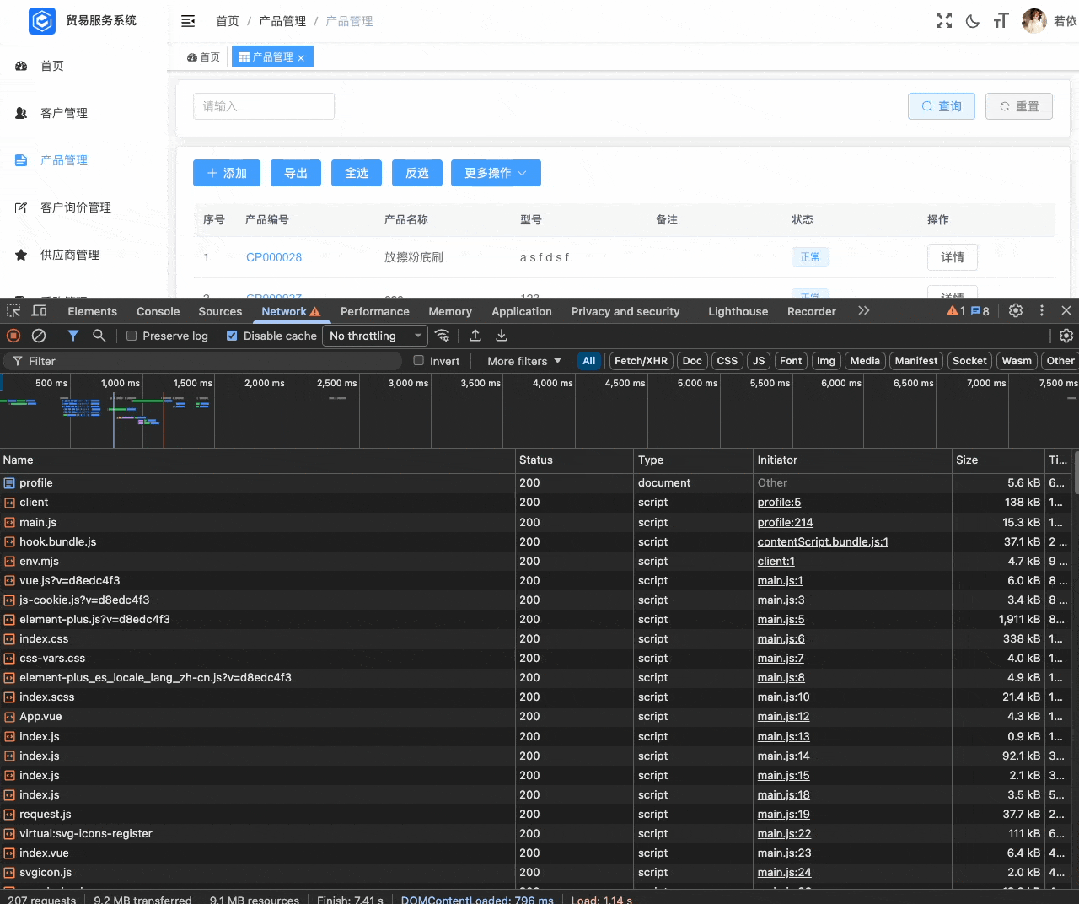Stop recording network log

pyautogui.click(x=14, y=336)
